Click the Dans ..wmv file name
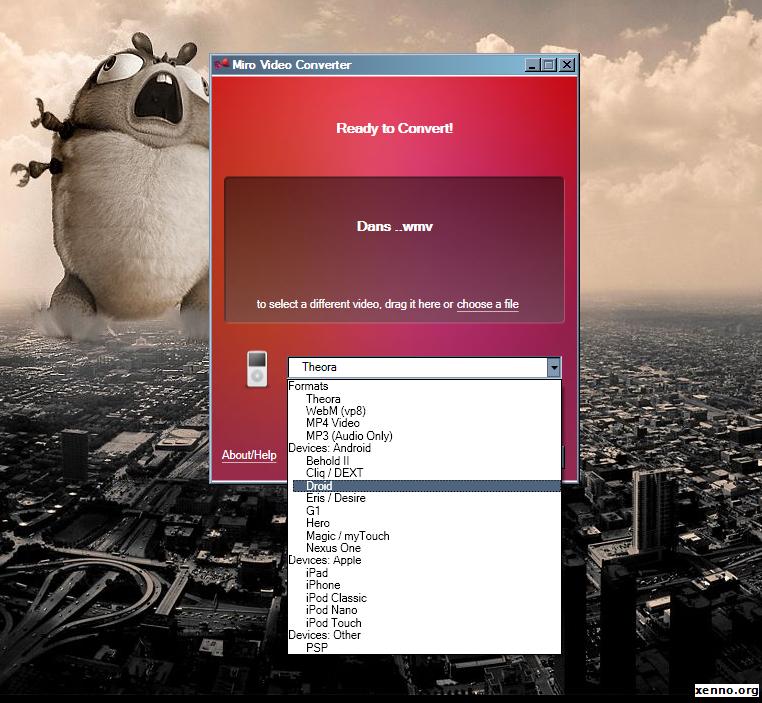The image size is (762, 703). pyautogui.click(x=395, y=226)
